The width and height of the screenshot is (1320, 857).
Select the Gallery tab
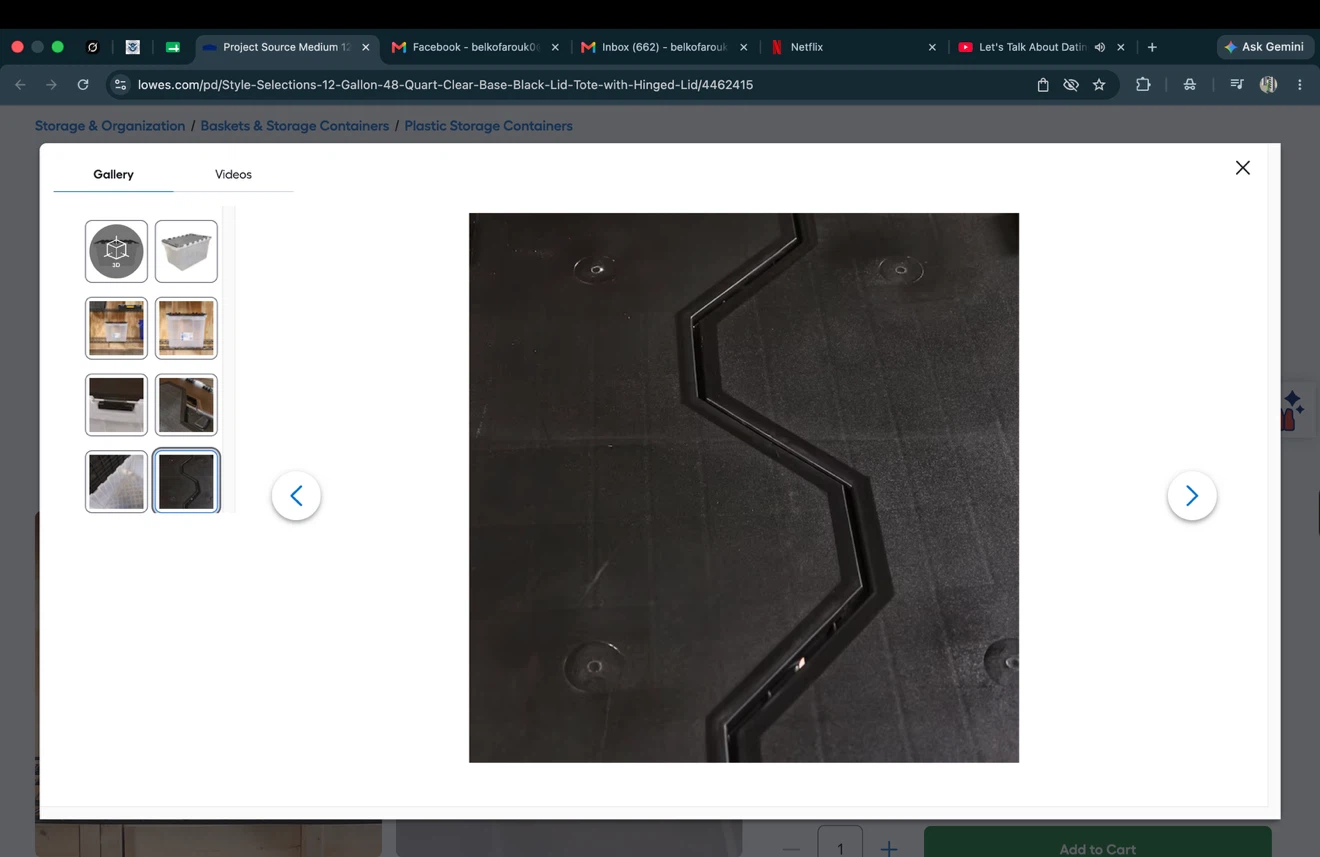click(113, 174)
